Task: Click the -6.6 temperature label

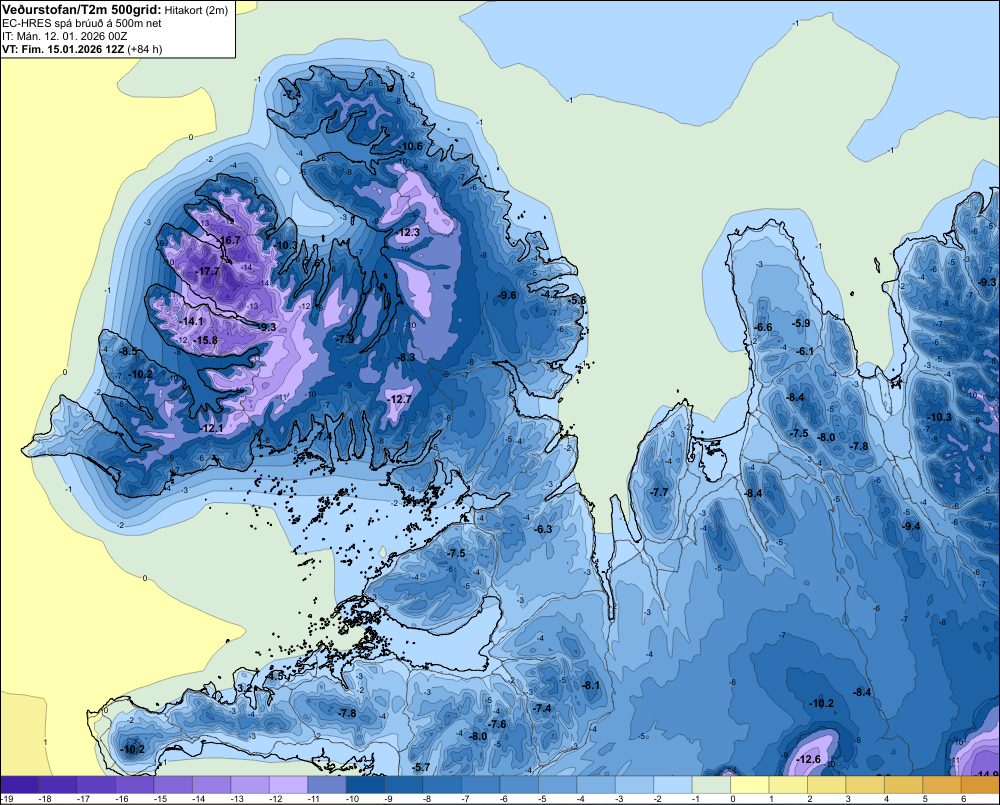Action: click(x=763, y=327)
